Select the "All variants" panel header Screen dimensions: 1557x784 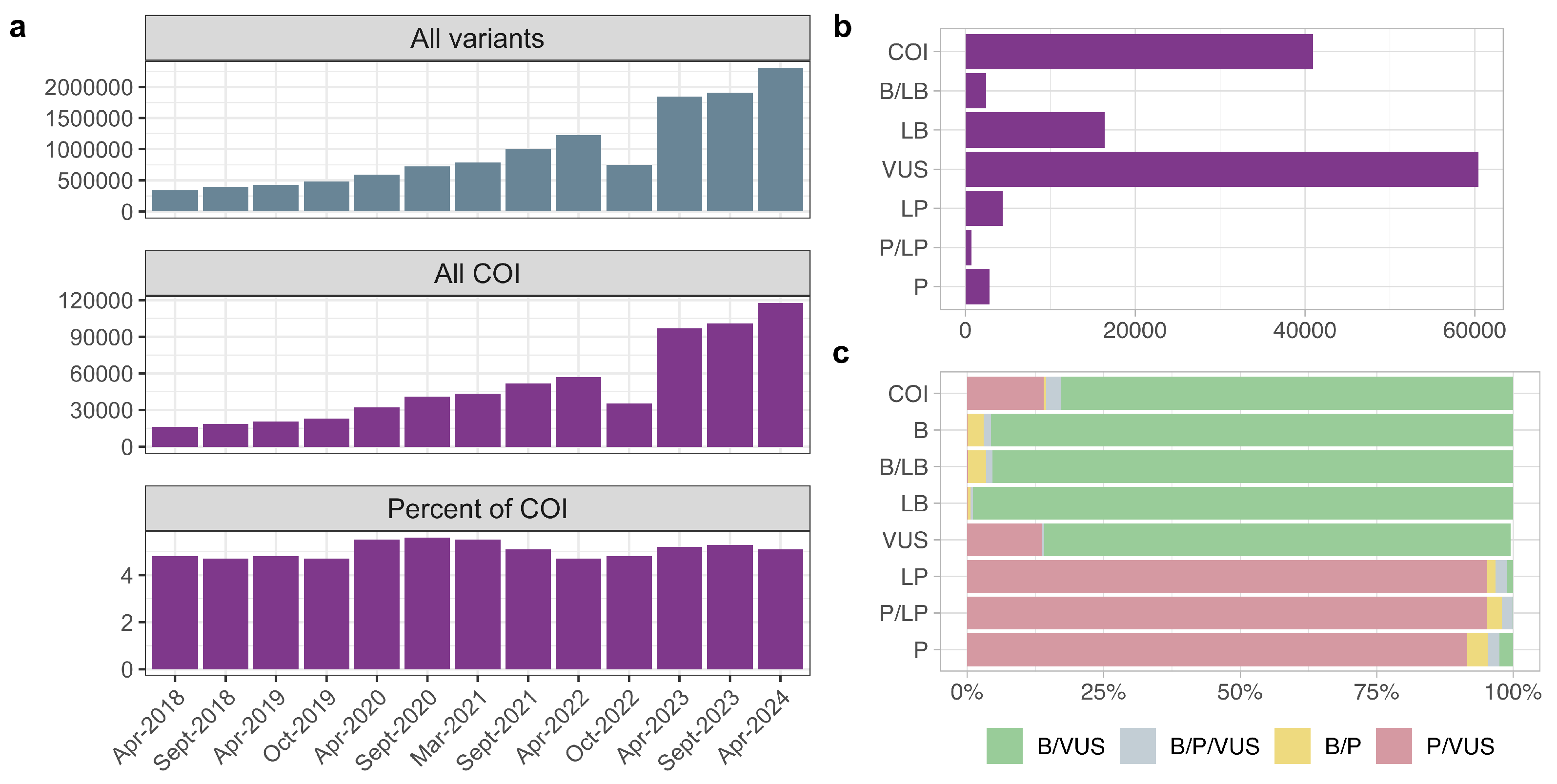(x=477, y=38)
